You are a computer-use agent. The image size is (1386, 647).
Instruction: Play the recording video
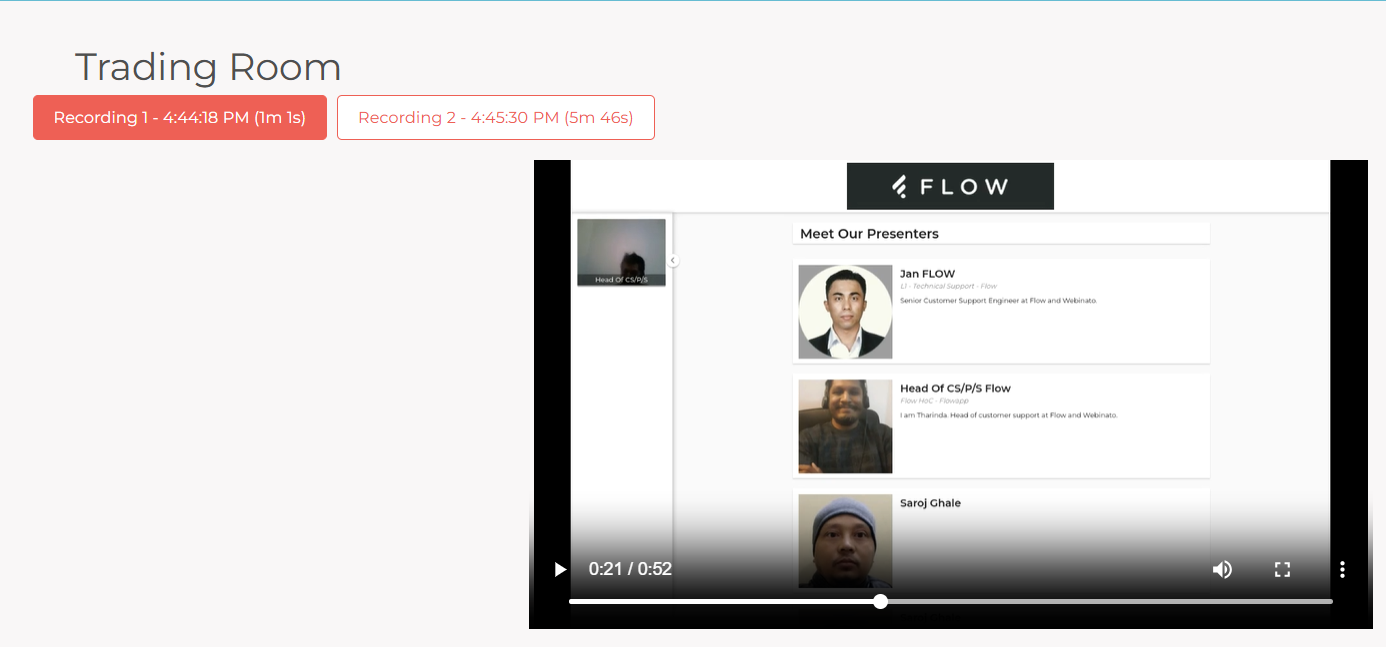click(x=560, y=569)
